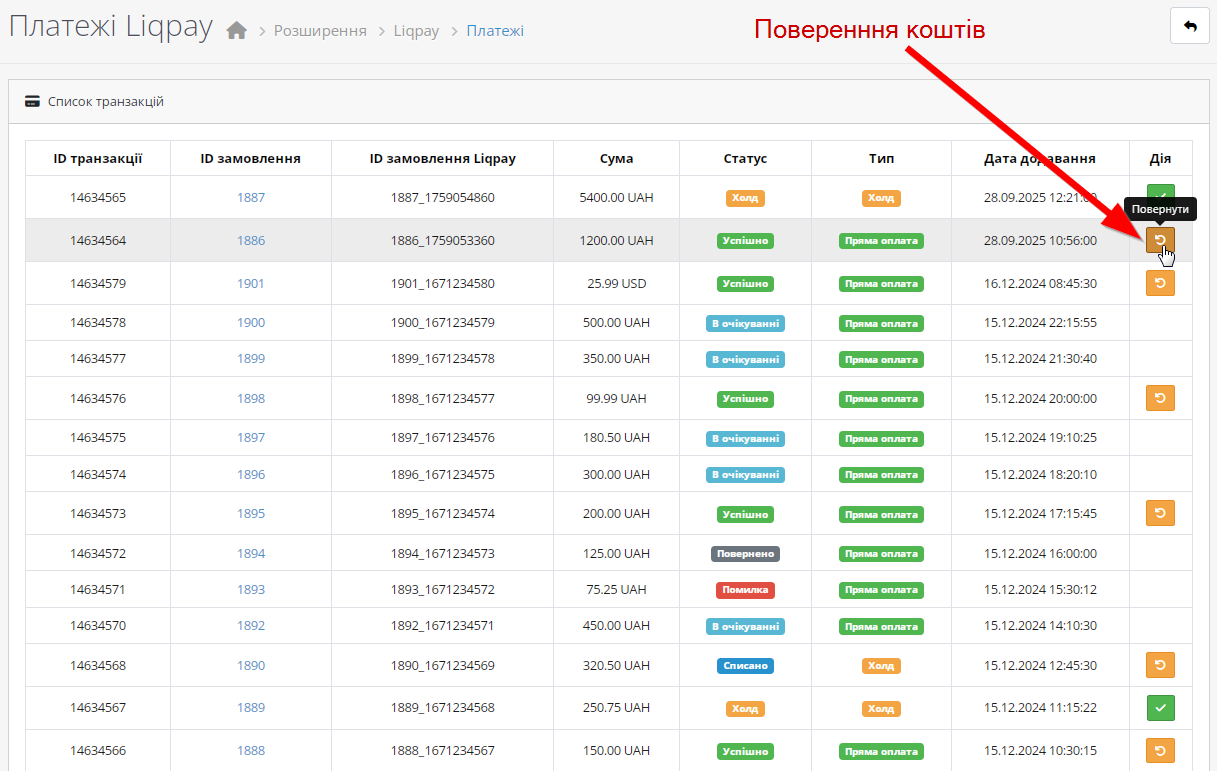This screenshot has height=771, width=1217.
Task: Select the amount 5400.00 UAH
Action: [616, 197]
